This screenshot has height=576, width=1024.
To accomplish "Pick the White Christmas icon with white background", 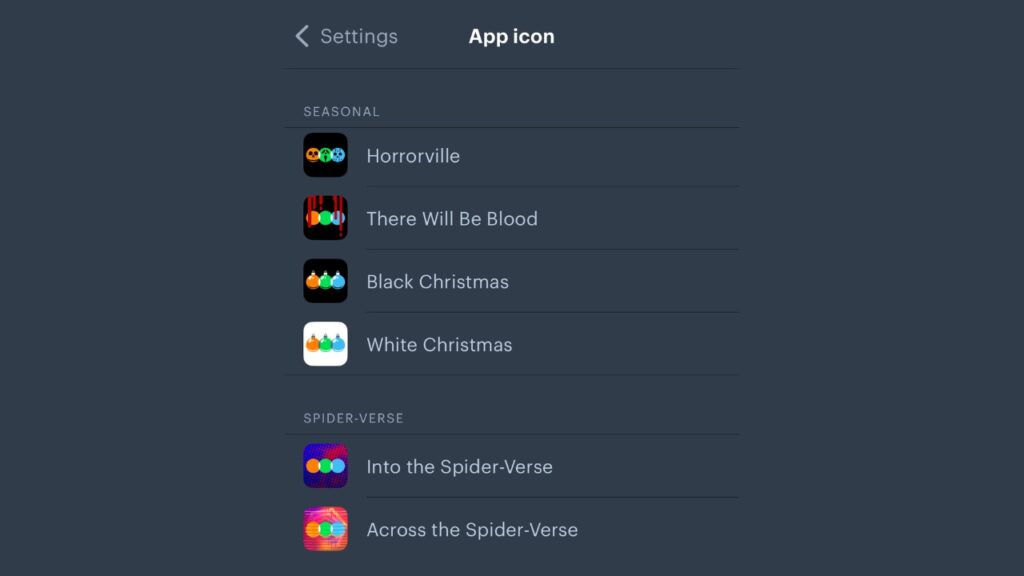I will click(x=325, y=344).
